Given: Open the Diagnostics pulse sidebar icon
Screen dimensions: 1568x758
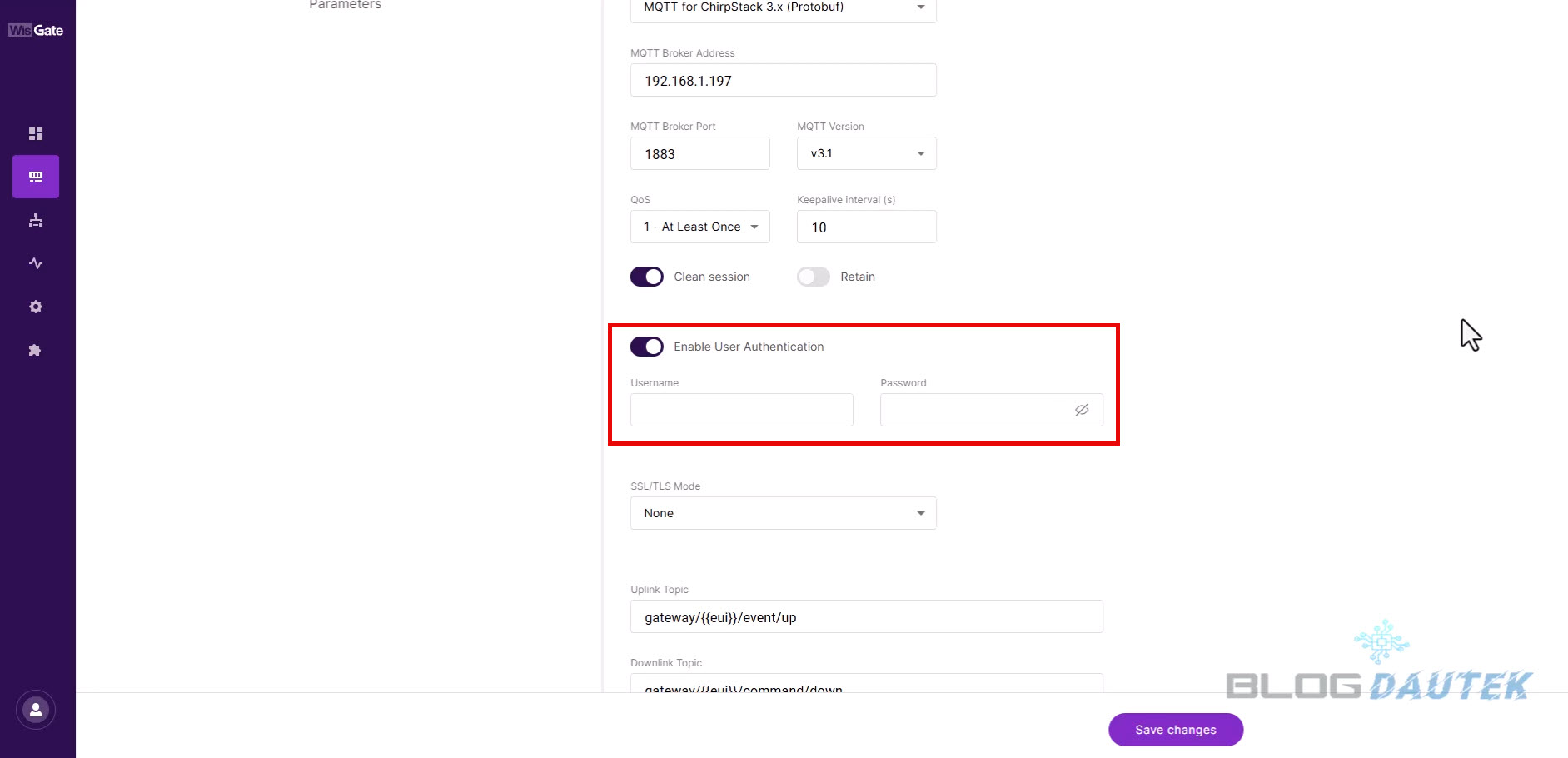Looking at the screenshot, I should (x=36, y=263).
